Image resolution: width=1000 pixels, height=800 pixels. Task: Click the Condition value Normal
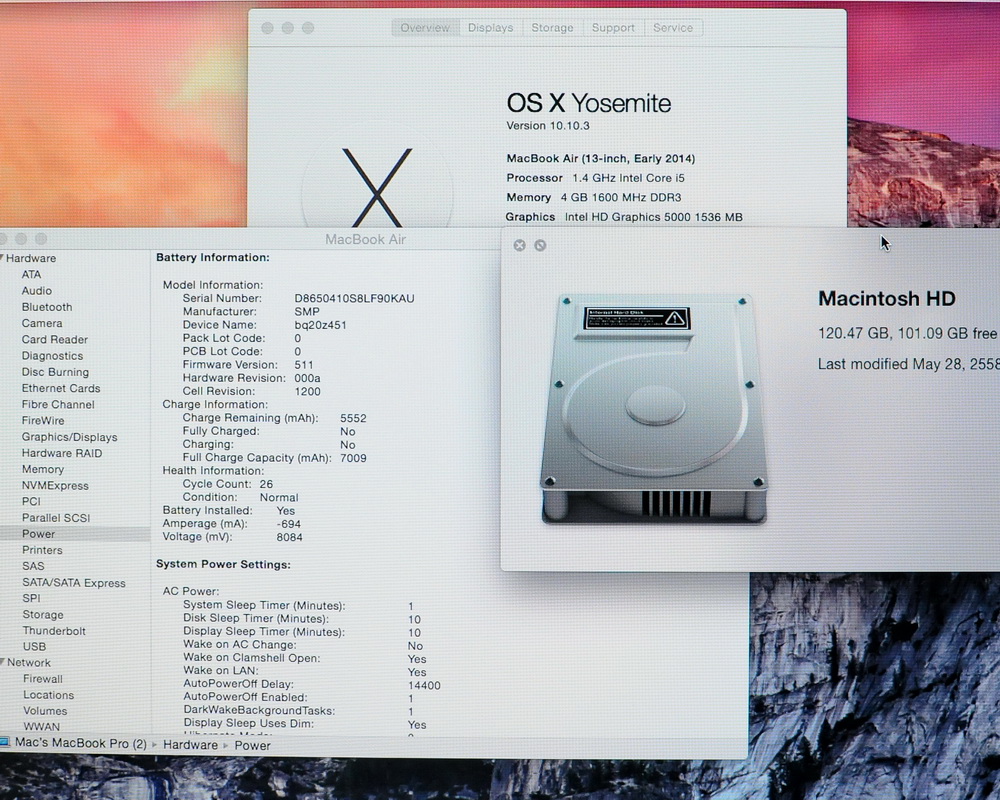[279, 498]
